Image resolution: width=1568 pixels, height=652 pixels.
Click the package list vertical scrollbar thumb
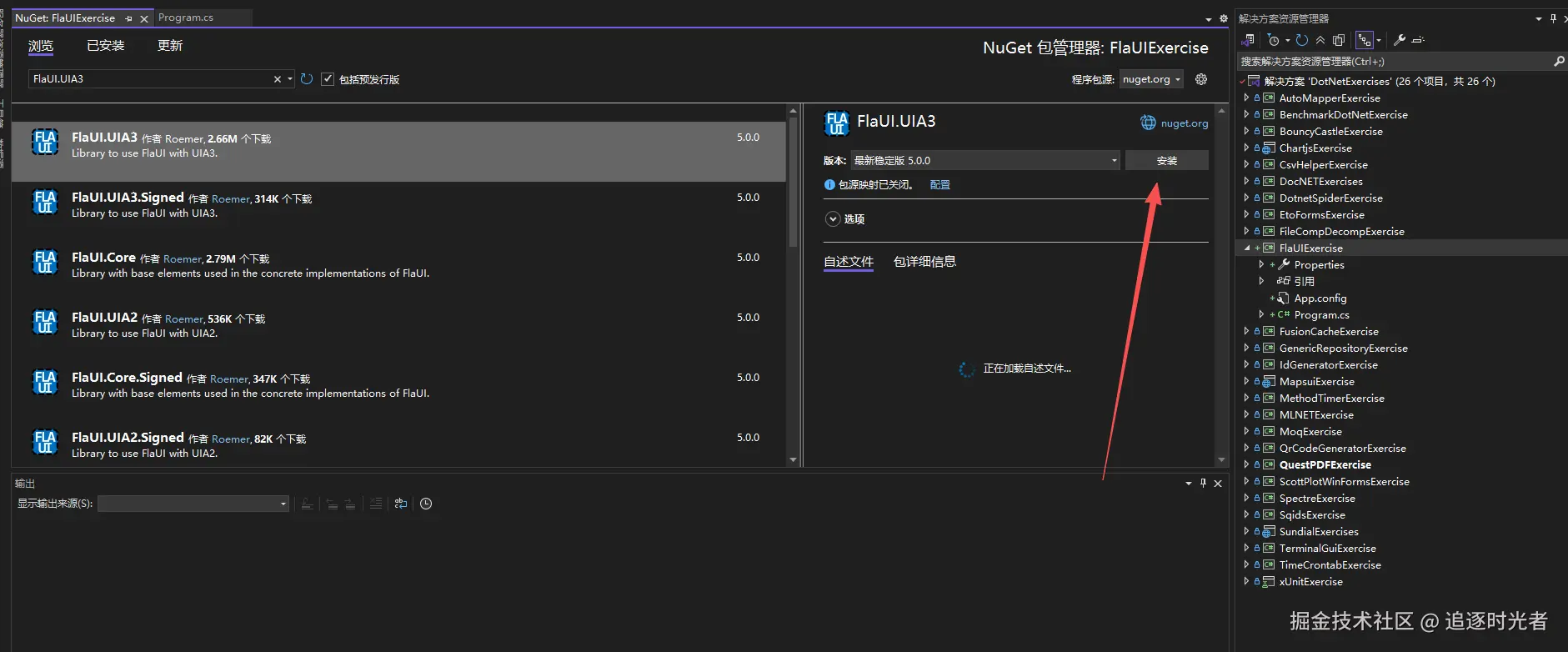pos(793,182)
